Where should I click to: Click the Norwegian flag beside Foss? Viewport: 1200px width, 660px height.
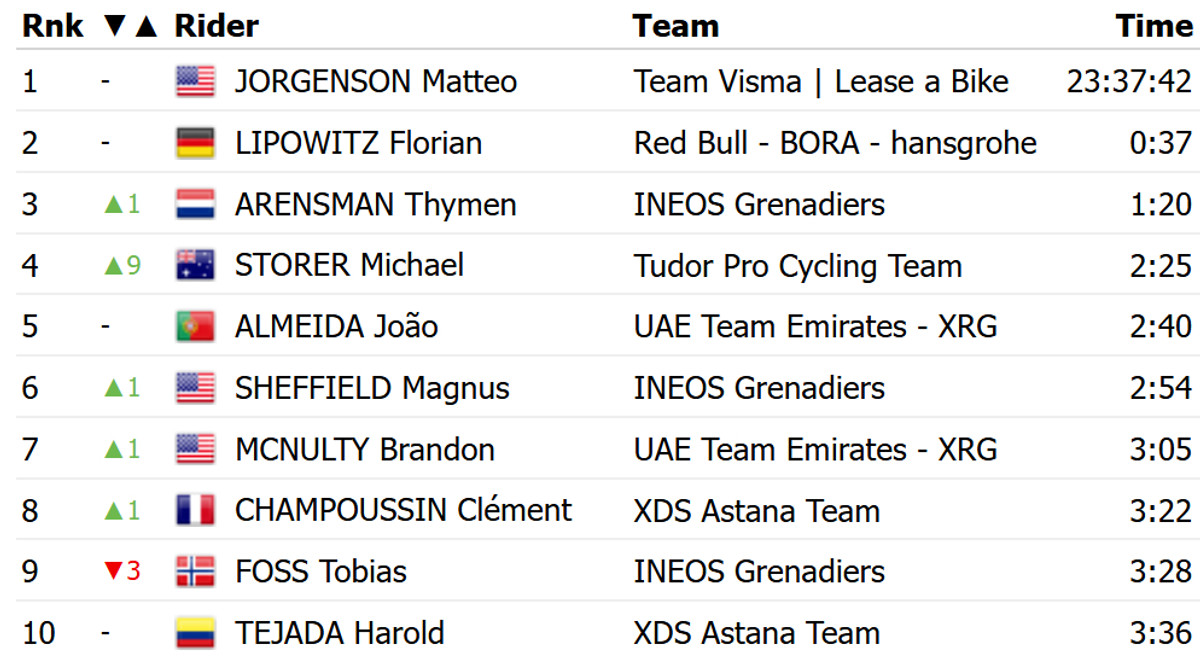click(x=195, y=572)
